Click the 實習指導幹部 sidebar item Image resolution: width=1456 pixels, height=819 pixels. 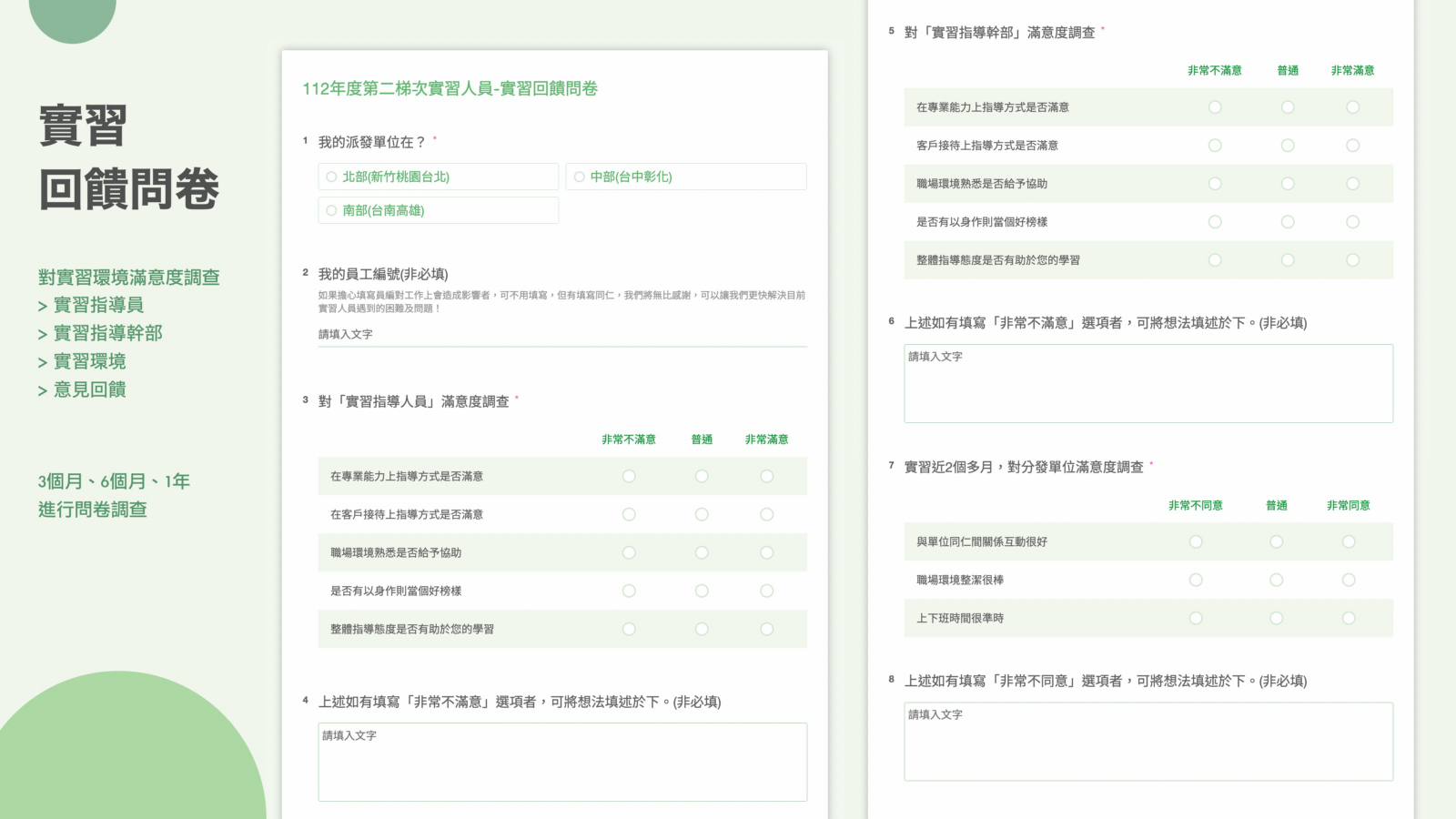coord(107,333)
